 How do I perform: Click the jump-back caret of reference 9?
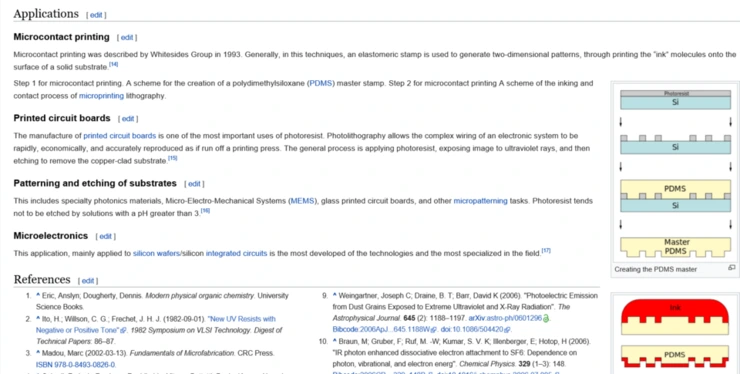[x=335, y=295]
